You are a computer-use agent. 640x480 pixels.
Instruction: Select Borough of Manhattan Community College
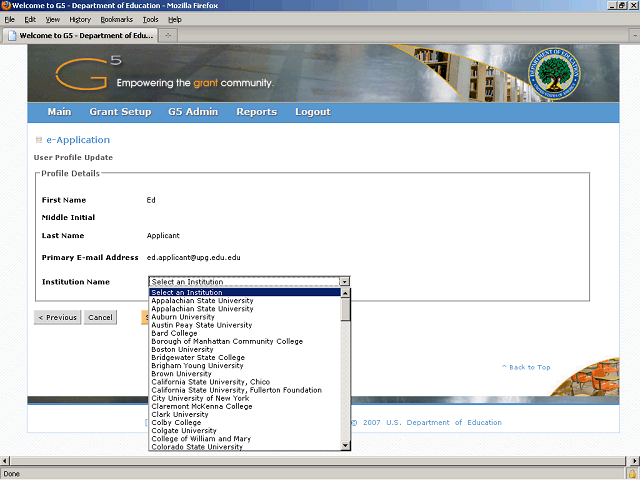click(x=244, y=341)
